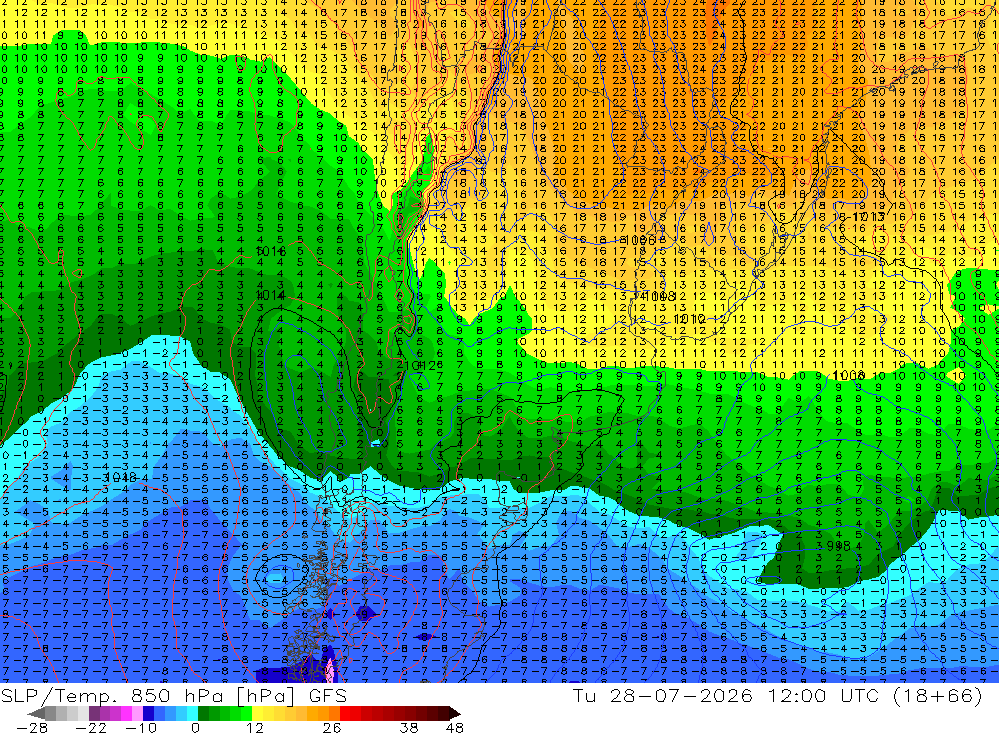Click the dark purple swatch in the legend
This screenshot has width=1000, height=733.
coord(94,713)
